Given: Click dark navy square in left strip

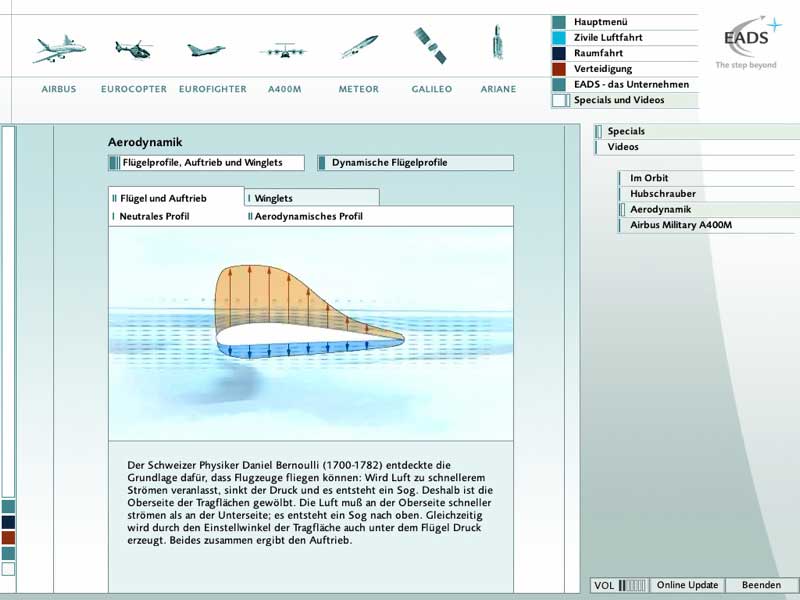Looking at the screenshot, I should [x=9, y=522].
